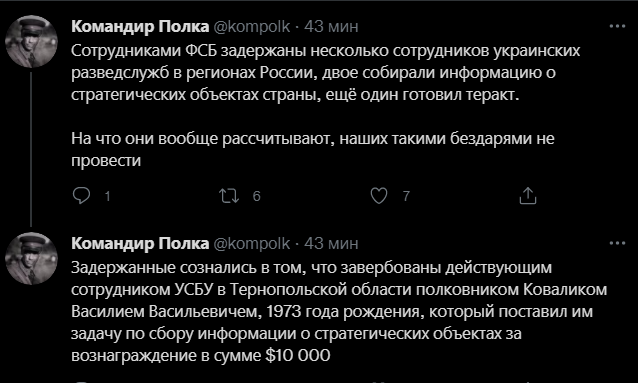Open Командир Полка profile from second tweet name
638x383 pixels.
click(140, 243)
